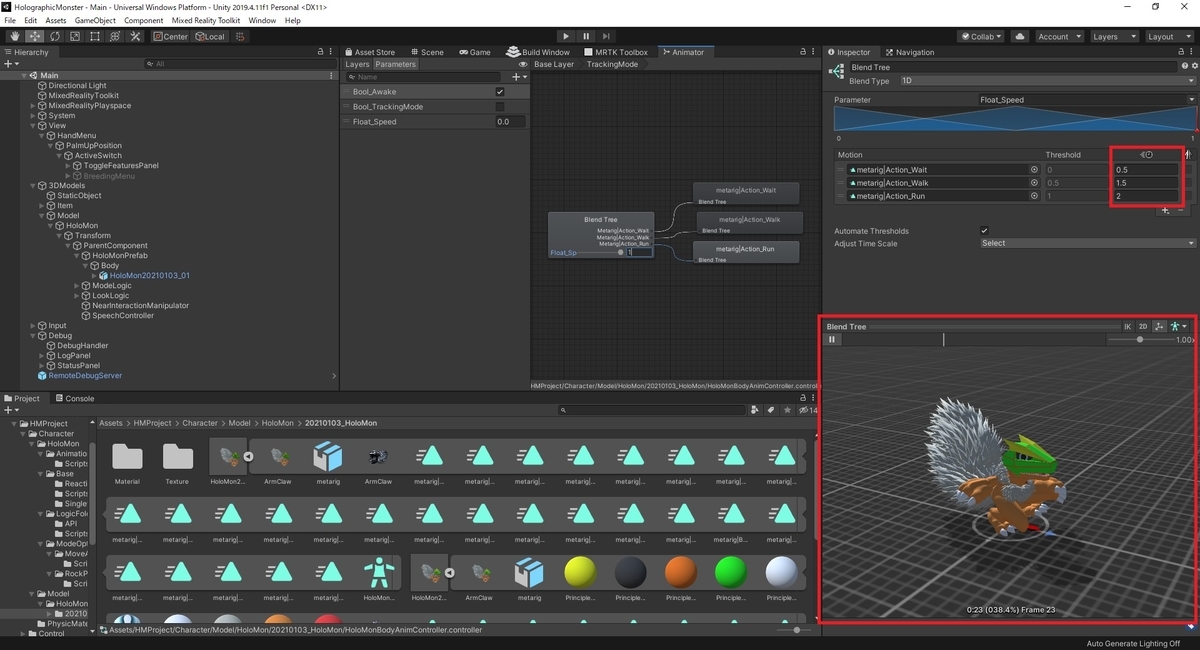This screenshot has height=650, width=1200.
Task: Click the main editor Pause button
Action: (586, 36)
